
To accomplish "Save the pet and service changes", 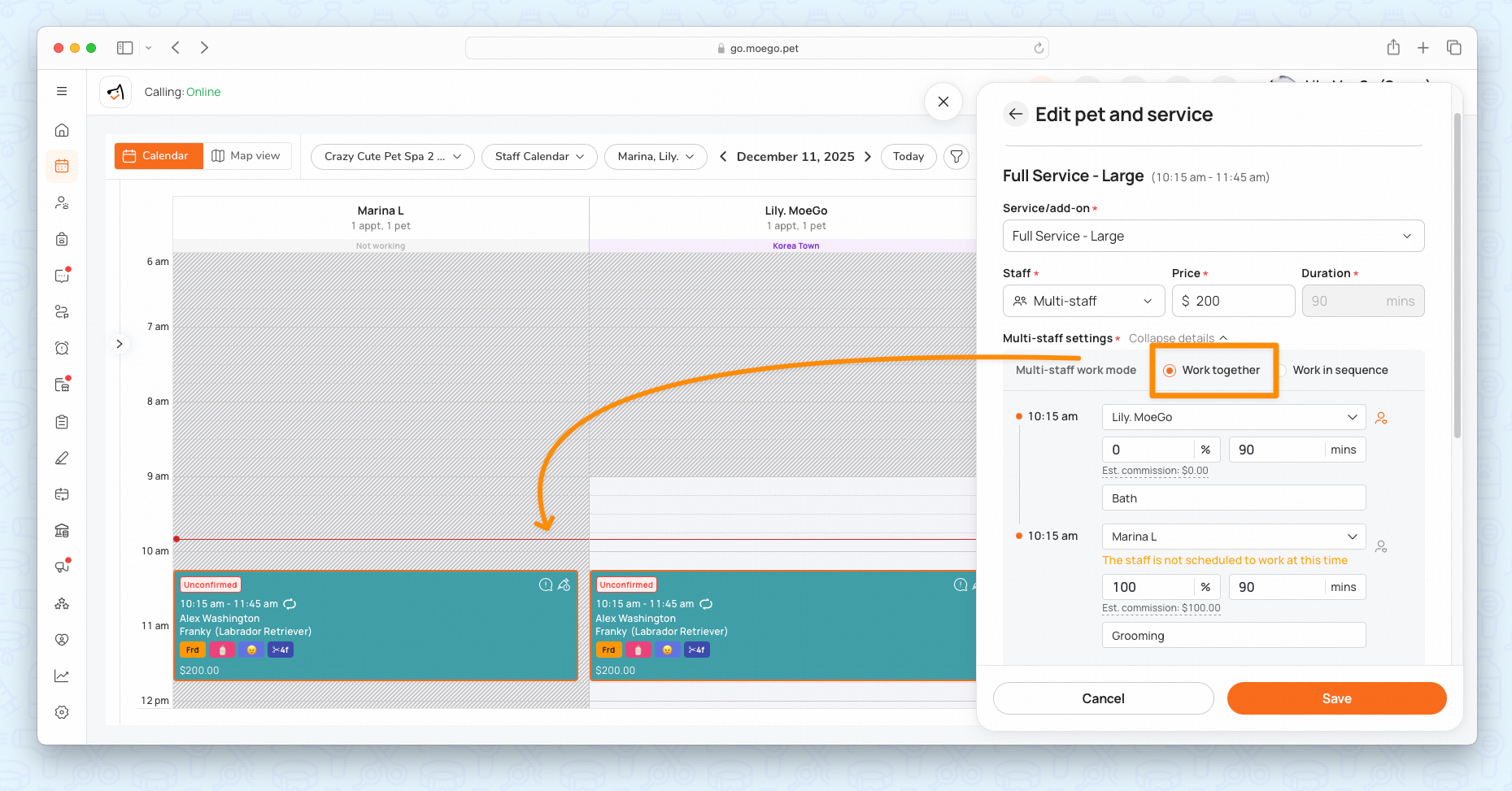I will (x=1336, y=698).
